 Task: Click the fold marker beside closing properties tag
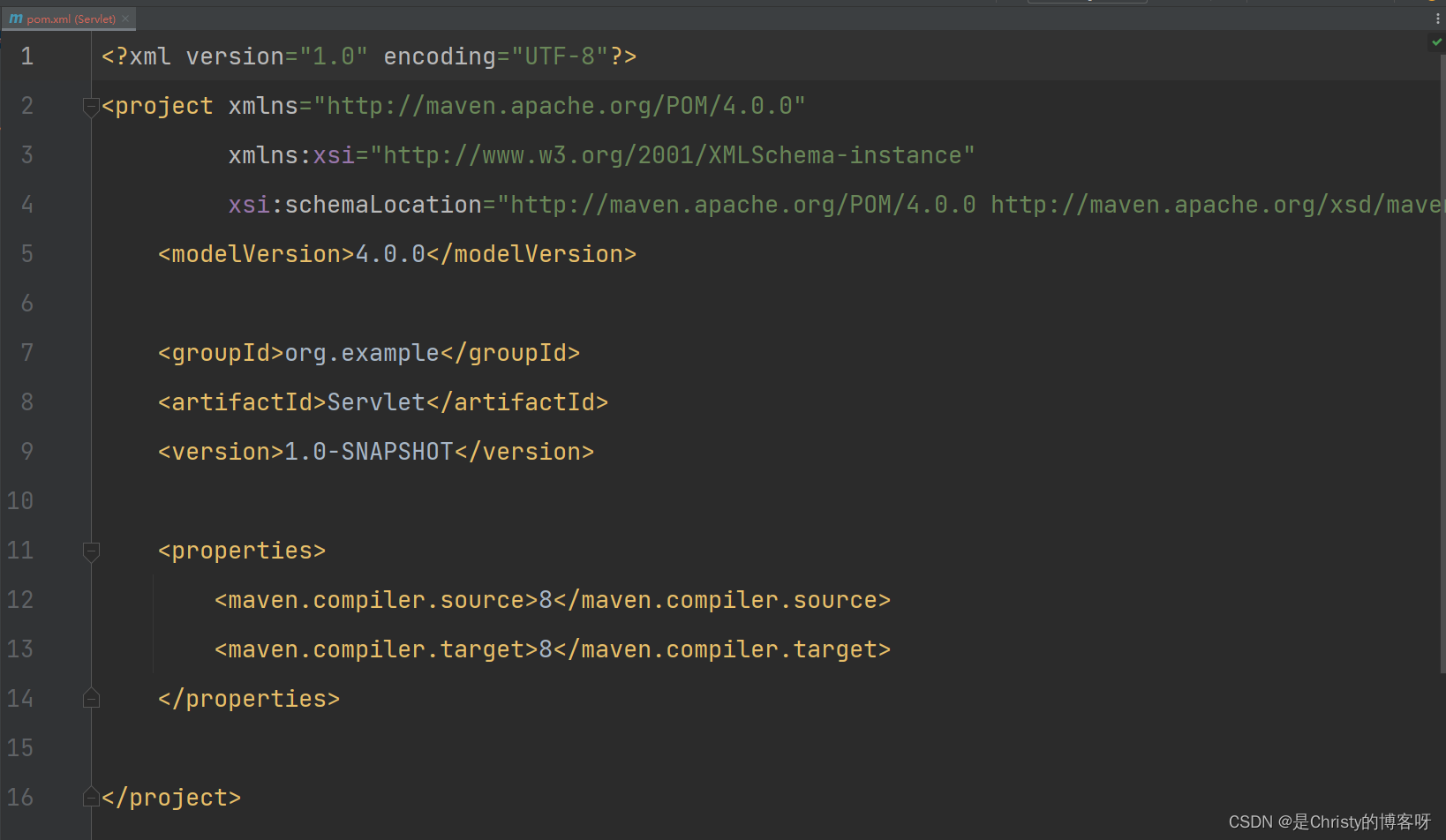coord(91,698)
